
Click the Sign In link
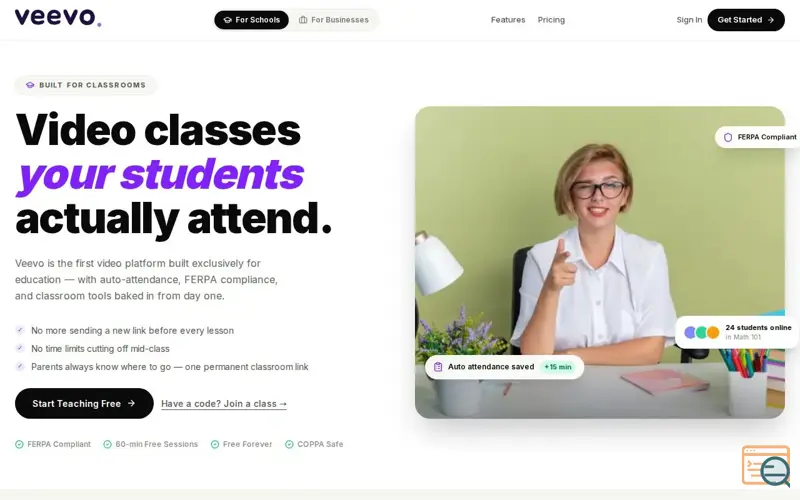pos(689,20)
